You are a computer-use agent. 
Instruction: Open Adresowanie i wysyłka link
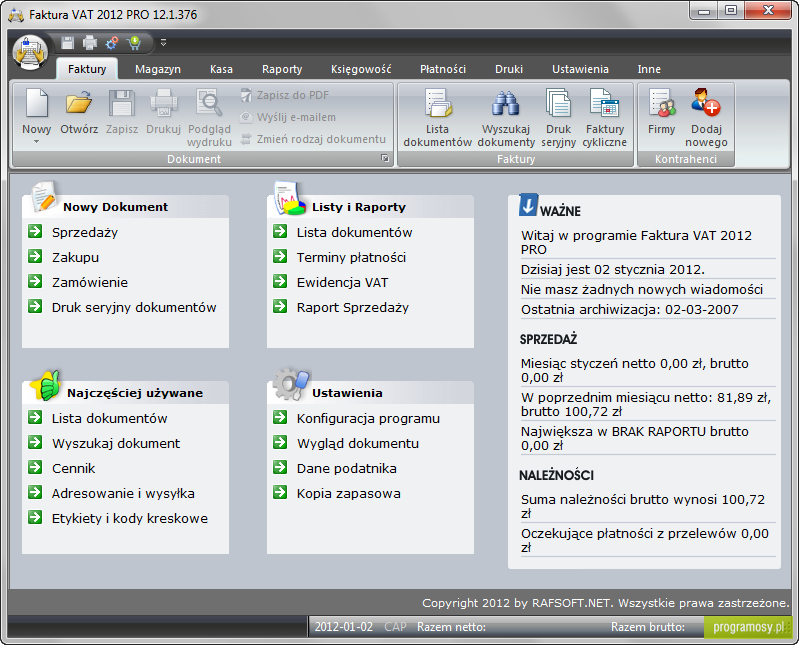coord(123,493)
